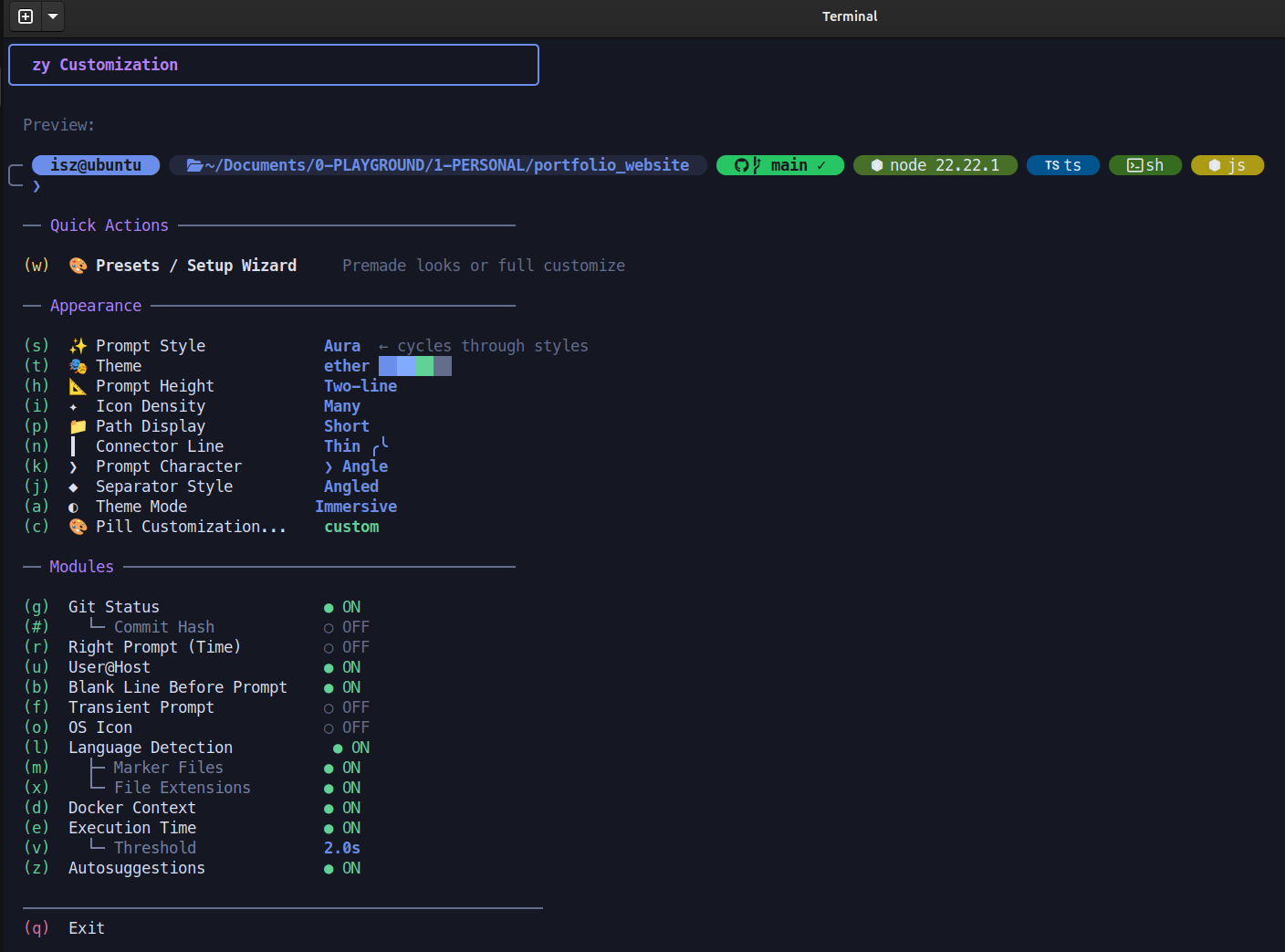Click the sparkles icon for Prompt Style
Image resolution: width=1285 pixels, height=952 pixels.
pyautogui.click(x=78, y=346)
